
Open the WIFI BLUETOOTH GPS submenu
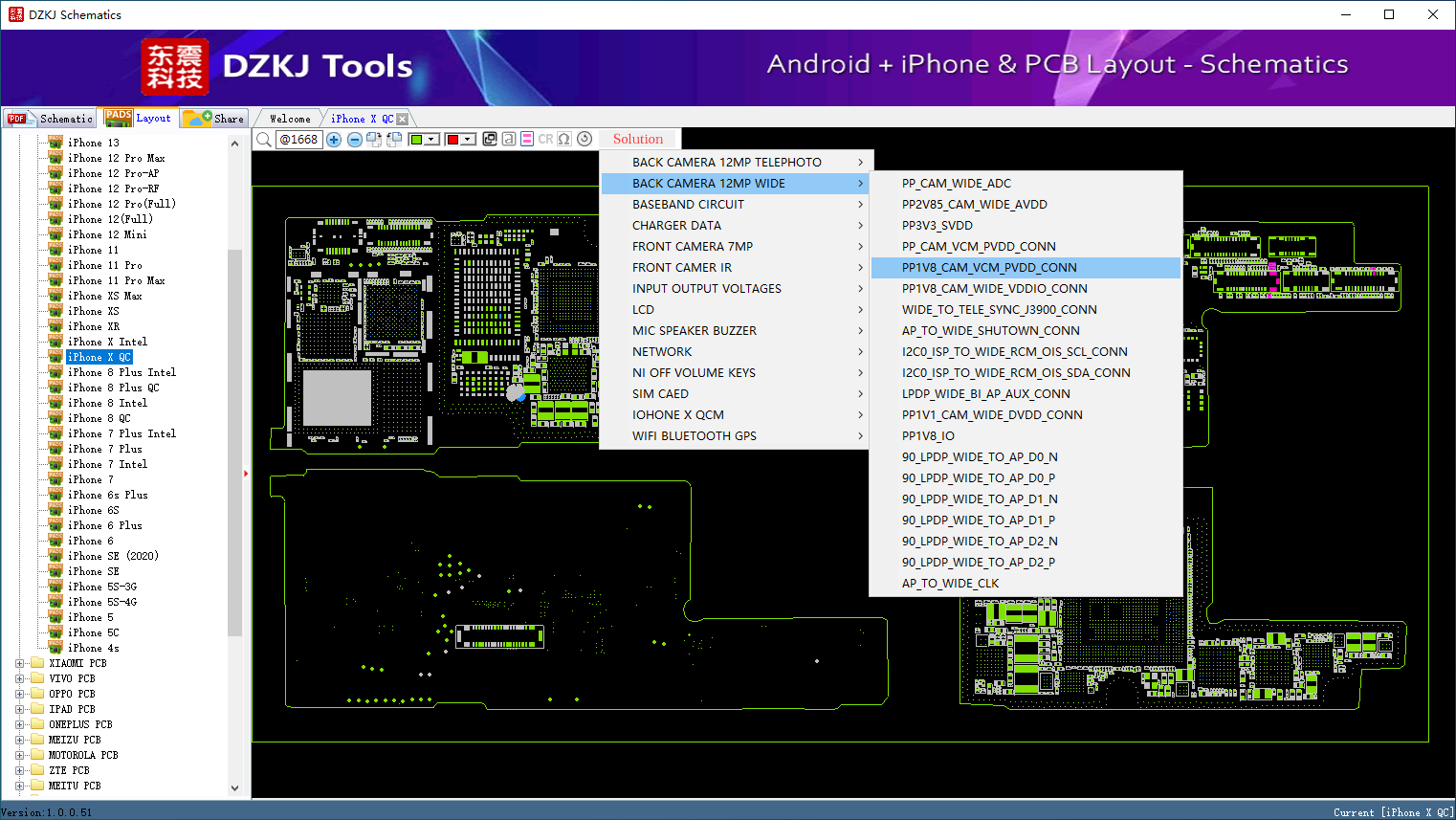coord(737,435)
